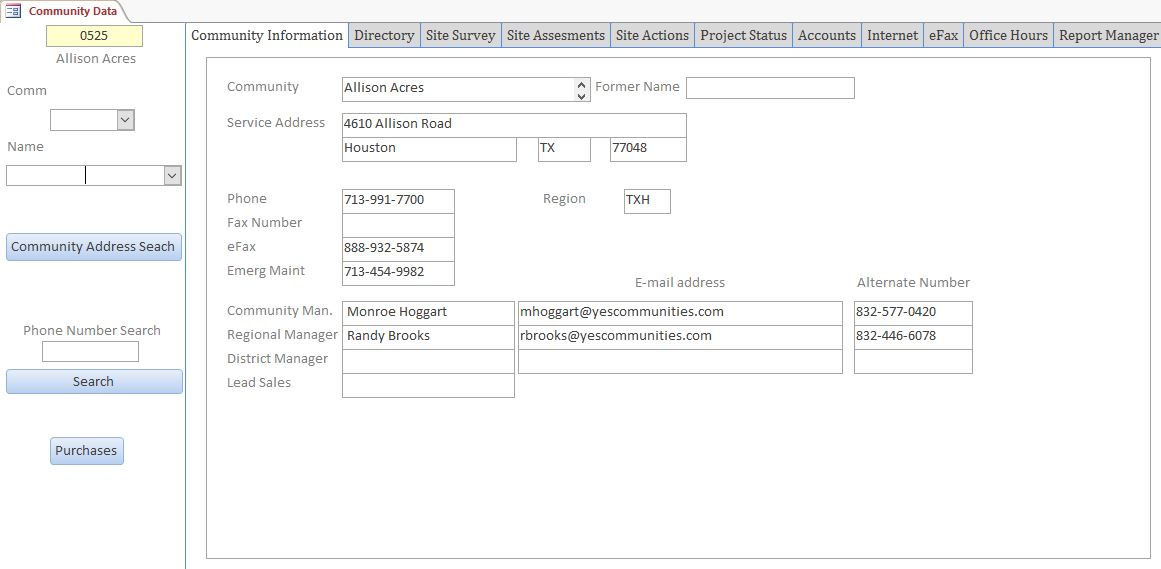Viewport: 1161px width, 569px height.
Task: Open the Report Manager tab
Action: tap(1108, 35)
